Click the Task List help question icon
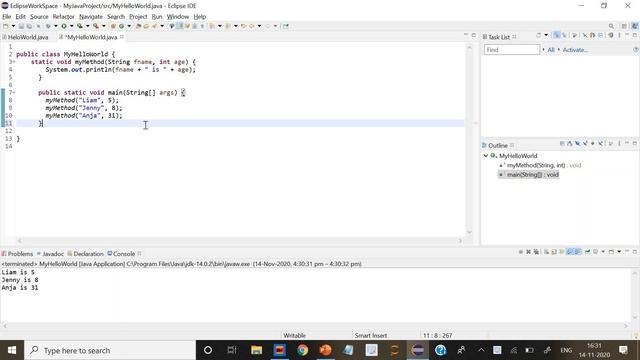Image resolution: width=640 pixels, height=360 pixels. coord(636,49)
